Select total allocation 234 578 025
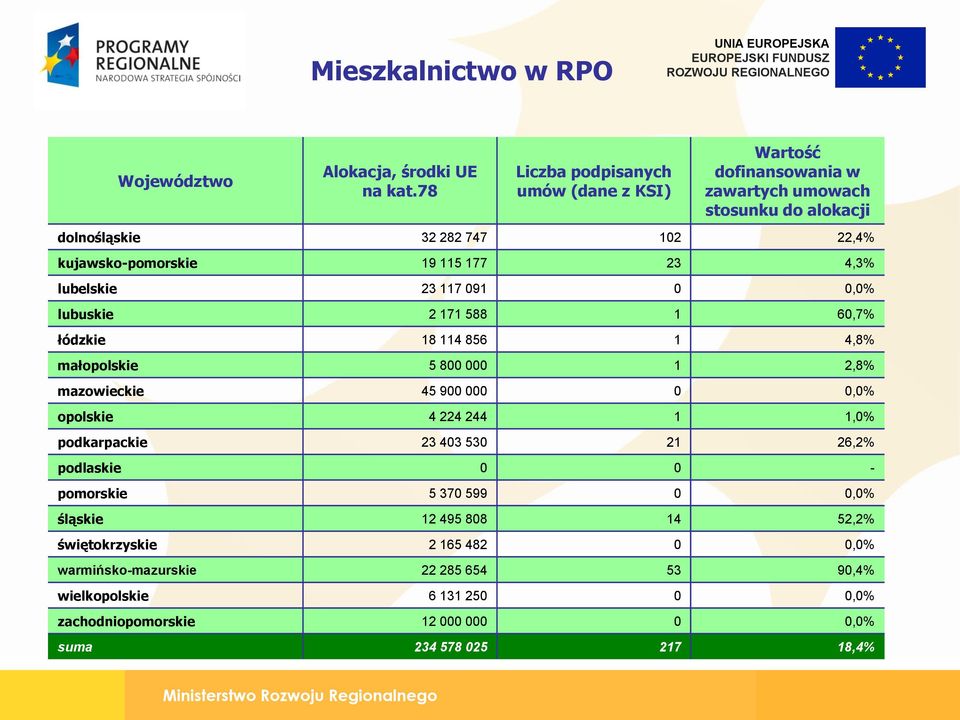Screen dimensions: 960x720 [x=451, y=647]
